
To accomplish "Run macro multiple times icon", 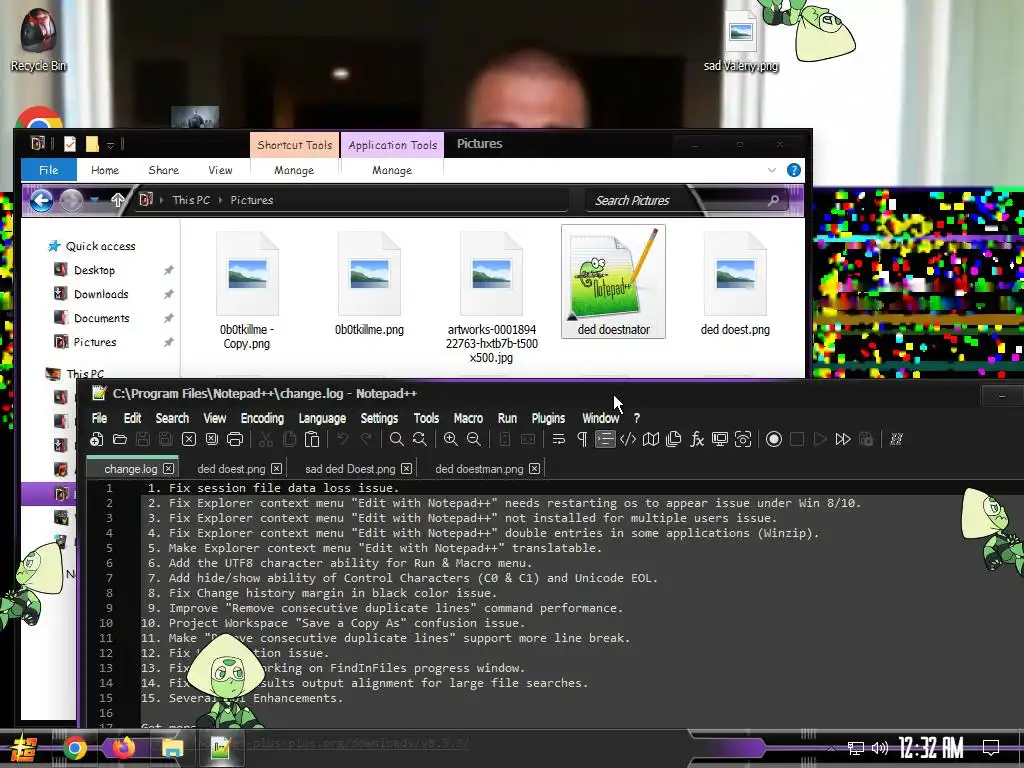I will pos(842,440).
